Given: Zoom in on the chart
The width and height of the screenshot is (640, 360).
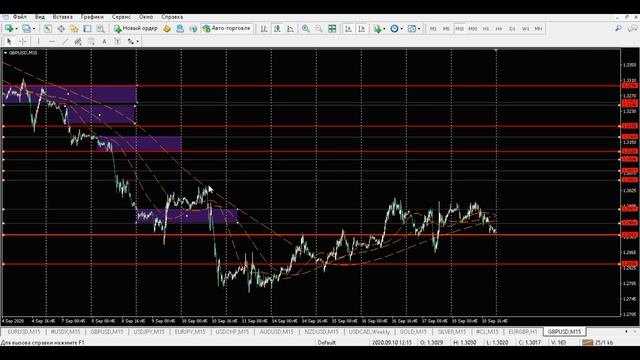Looking at the screenshot, I should coord(306,29).
